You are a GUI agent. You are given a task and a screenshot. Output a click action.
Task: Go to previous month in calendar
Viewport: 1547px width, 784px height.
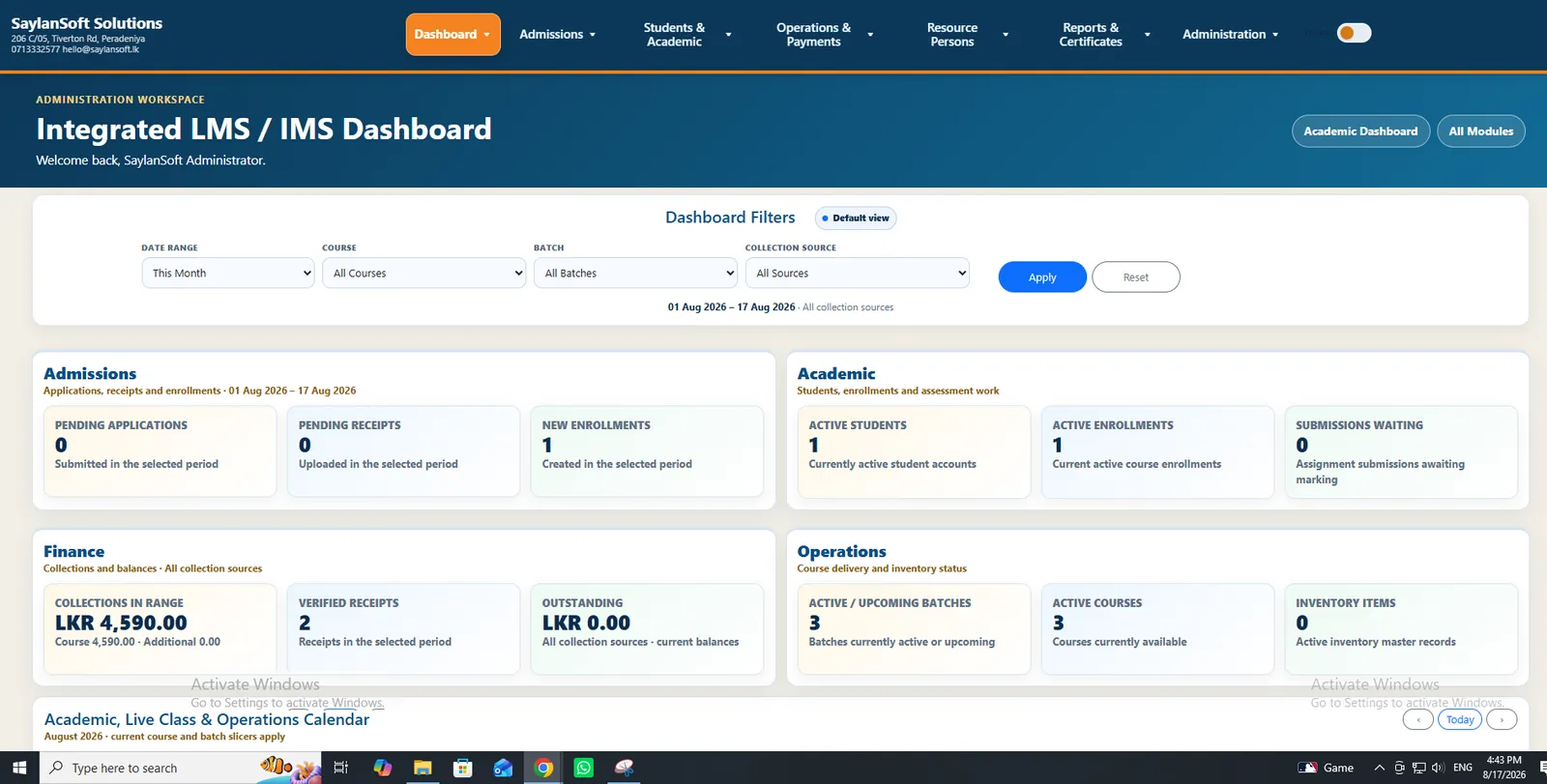(1418, 719)
